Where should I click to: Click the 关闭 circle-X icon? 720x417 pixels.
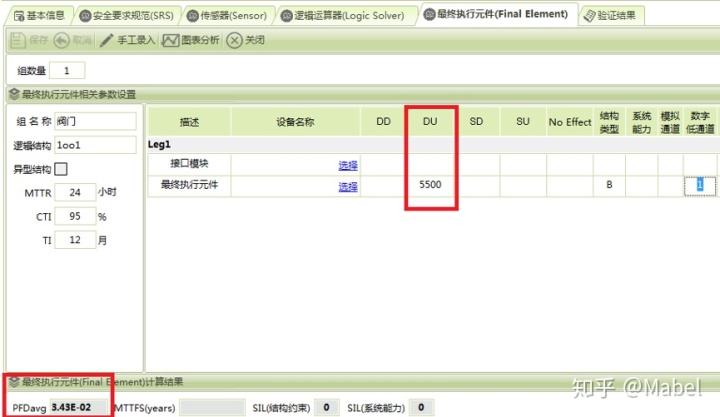coord(234,40)
